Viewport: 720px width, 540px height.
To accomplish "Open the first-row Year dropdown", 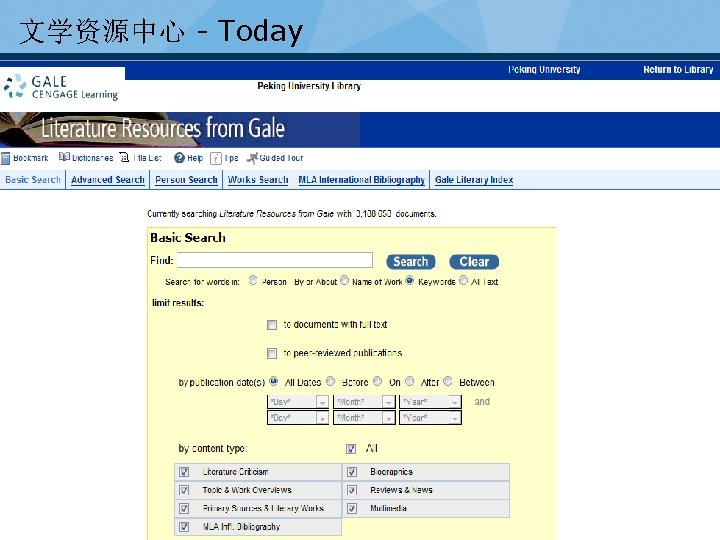I will [430, 402].
